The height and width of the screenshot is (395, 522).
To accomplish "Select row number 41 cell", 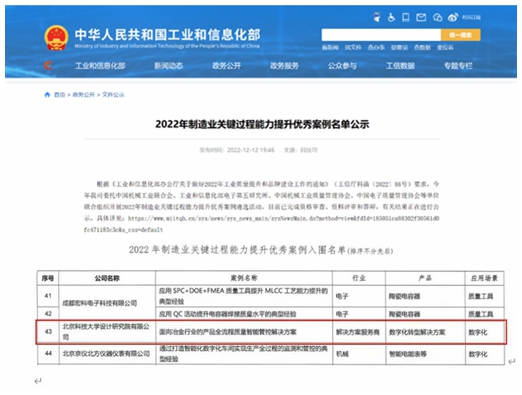I will [x=48, y=296].
